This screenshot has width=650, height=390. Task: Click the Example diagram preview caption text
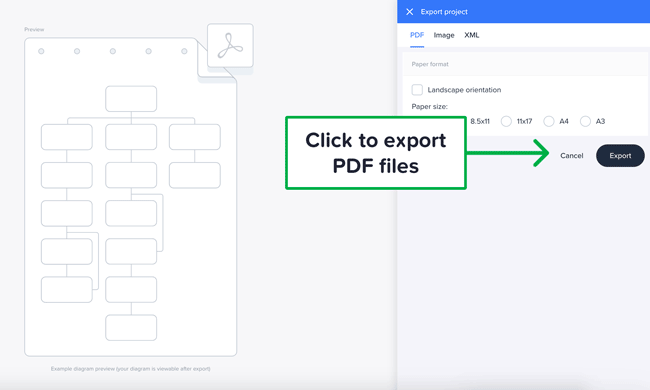point(131,368)
